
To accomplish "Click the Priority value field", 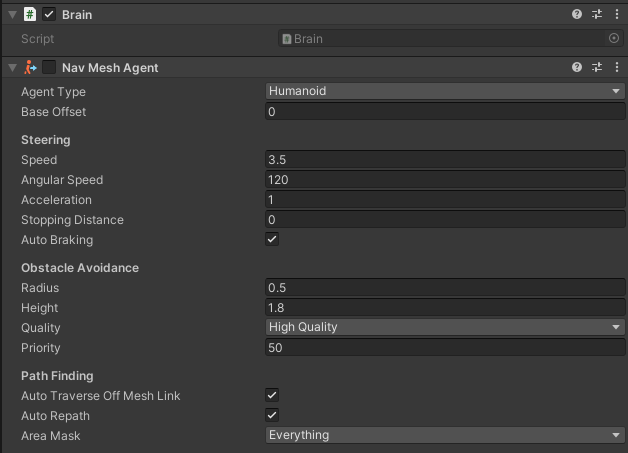I will [x=445, y=347].
